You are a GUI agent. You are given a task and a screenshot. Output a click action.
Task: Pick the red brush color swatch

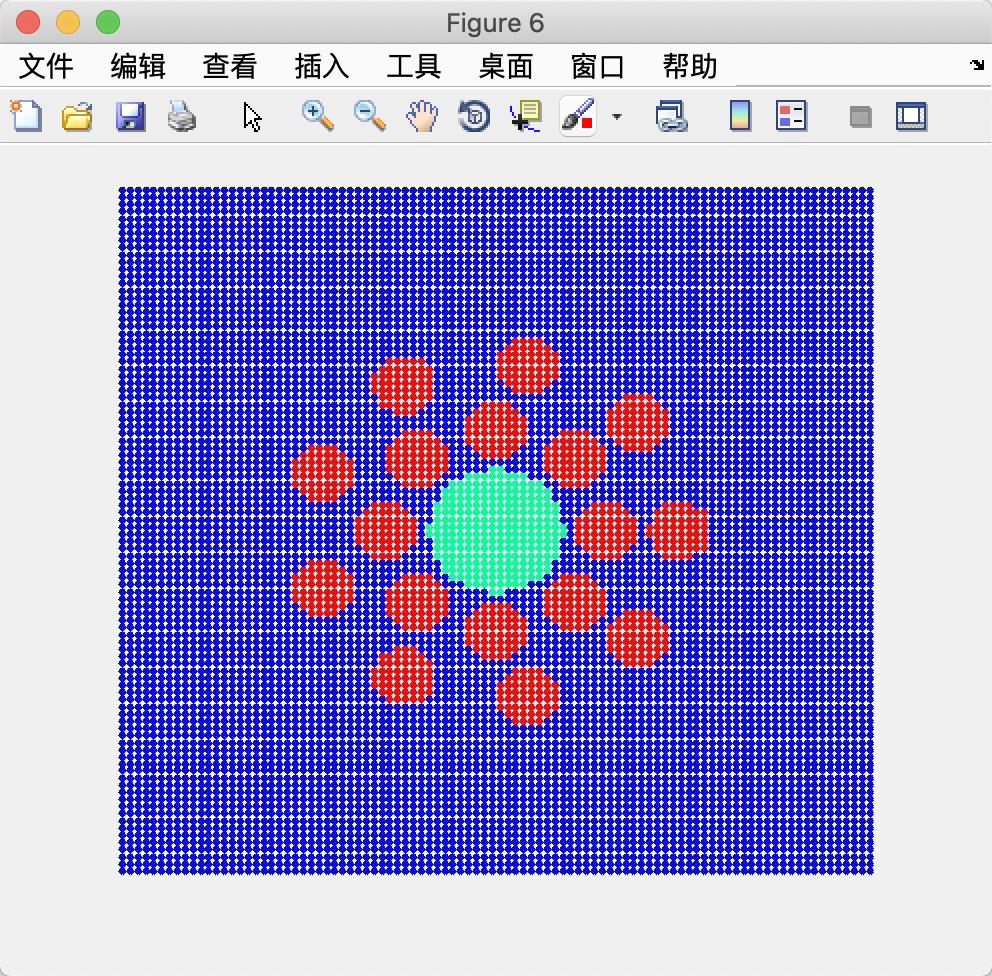coord(589,121)
